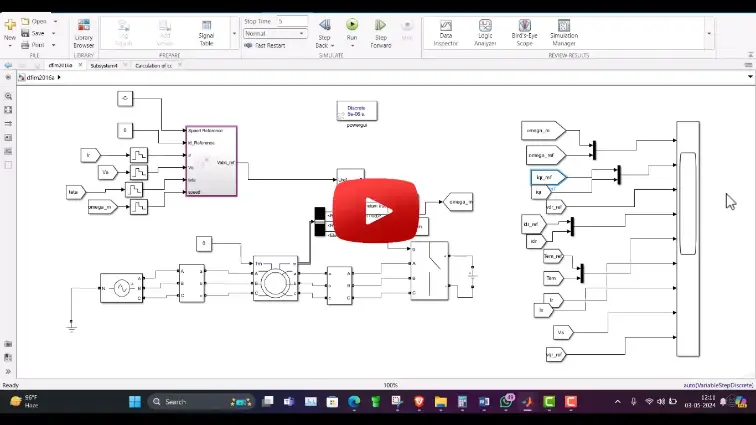Expand the Review Results gallery arrow
The image size is (756, 425).
709,33
